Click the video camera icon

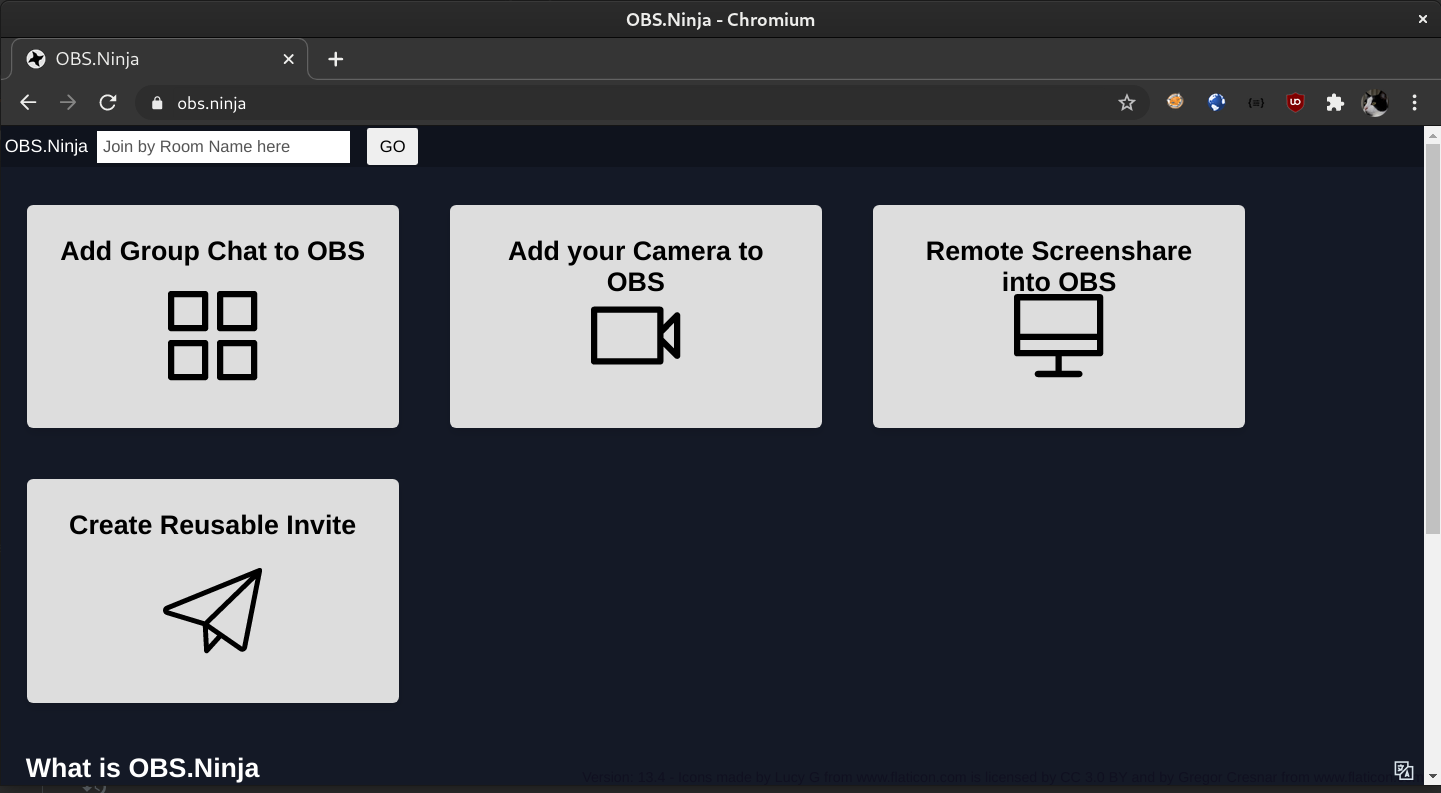[636, 335]
